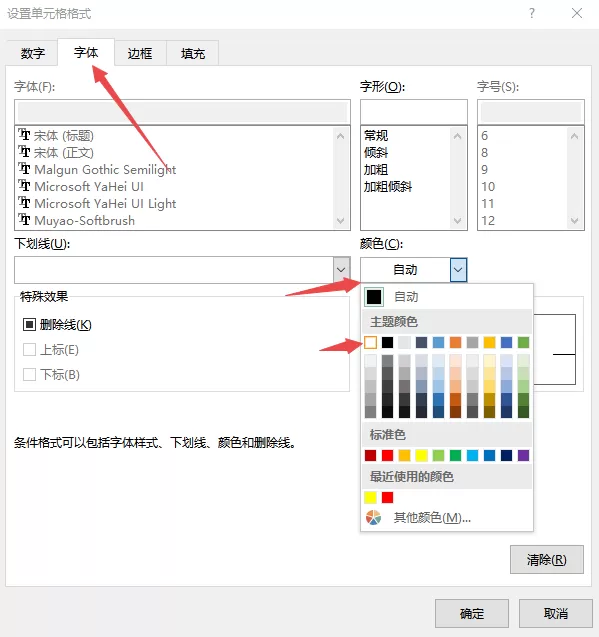This screenshot has height=637, width=599.
Task: Select 加粗倾斜 font style
Action: click(388, 186)
